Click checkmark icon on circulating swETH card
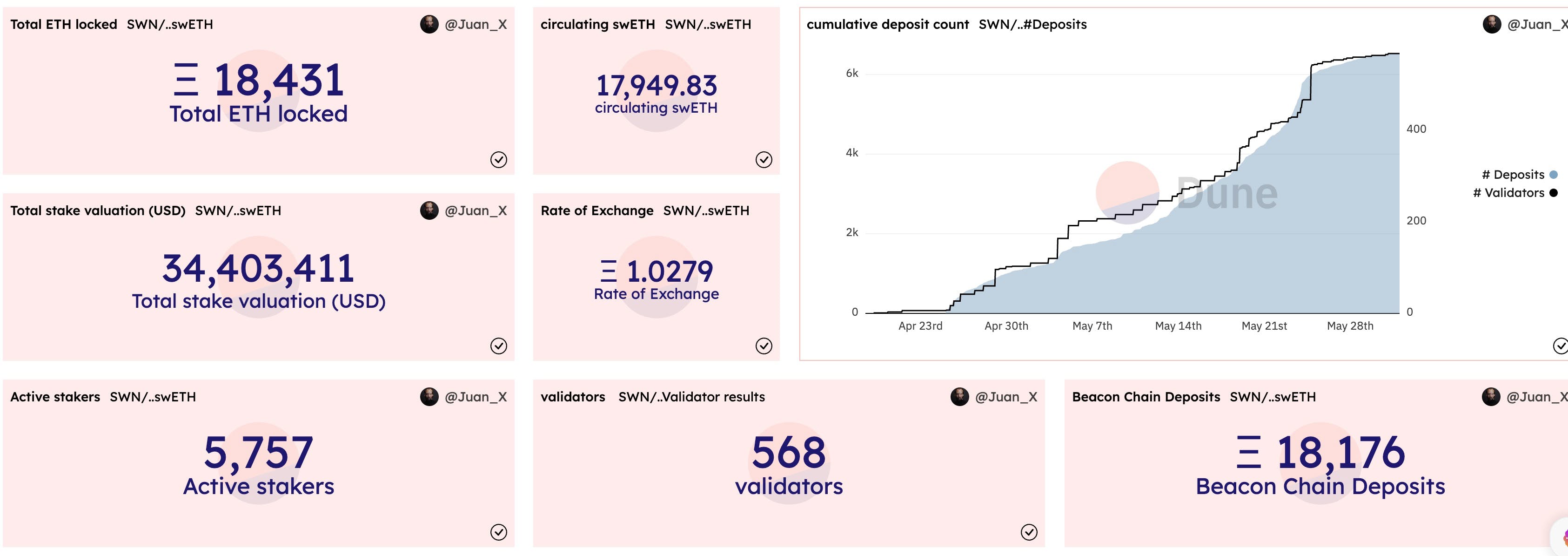 pyautogui.click(x=764, y=160)
